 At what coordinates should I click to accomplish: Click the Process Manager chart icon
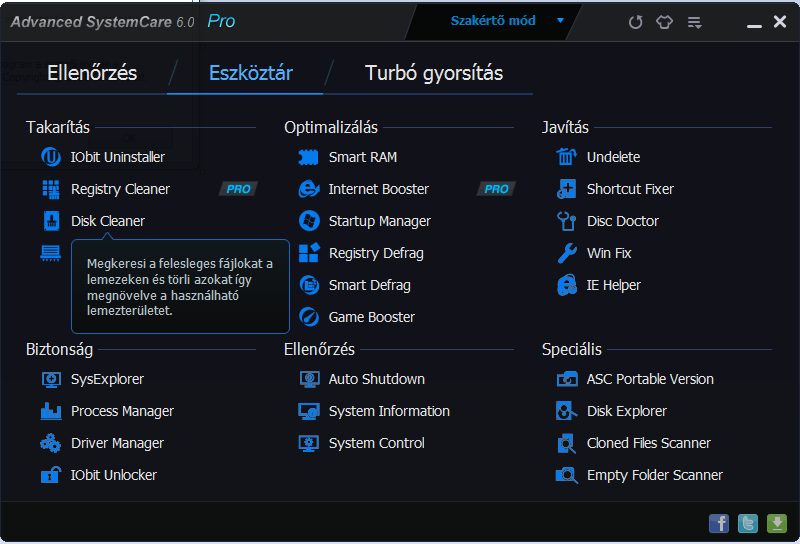[51, 411]
